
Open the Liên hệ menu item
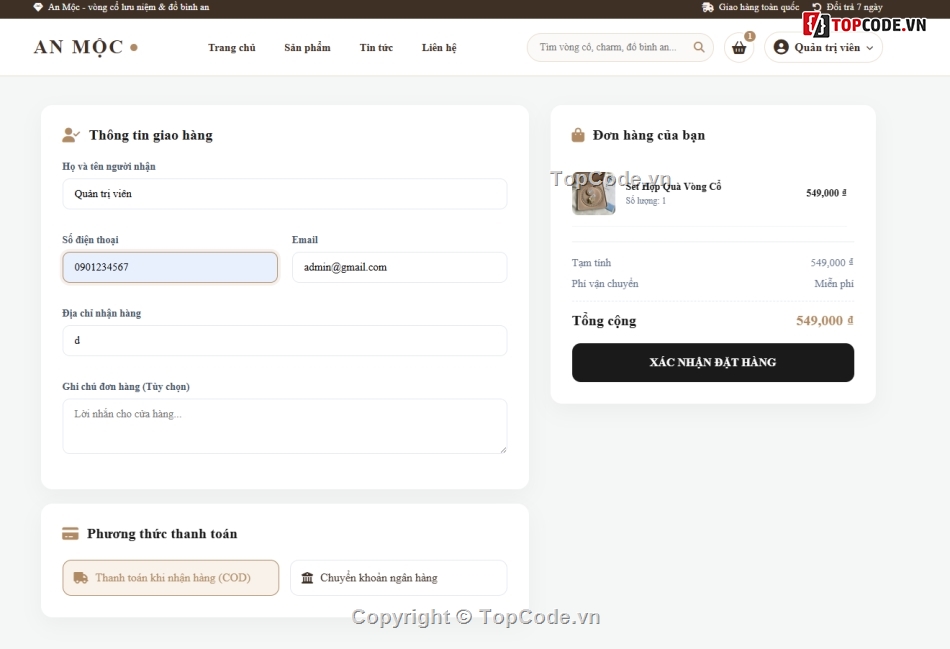[439, 47]
